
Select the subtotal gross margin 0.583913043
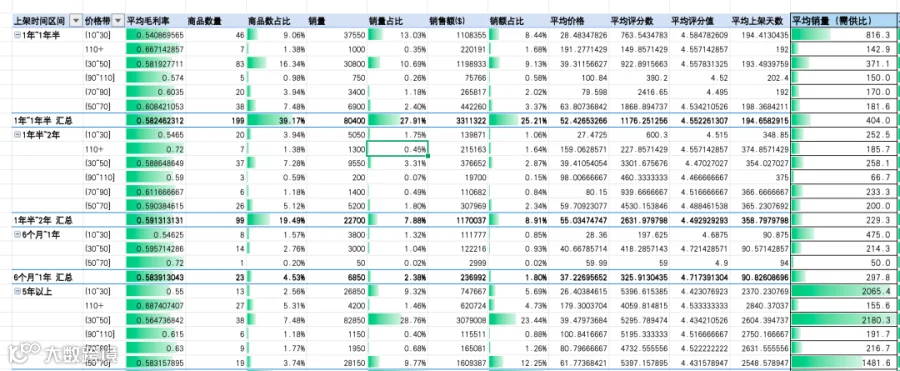pyautogui.click(x=155, y=277)
